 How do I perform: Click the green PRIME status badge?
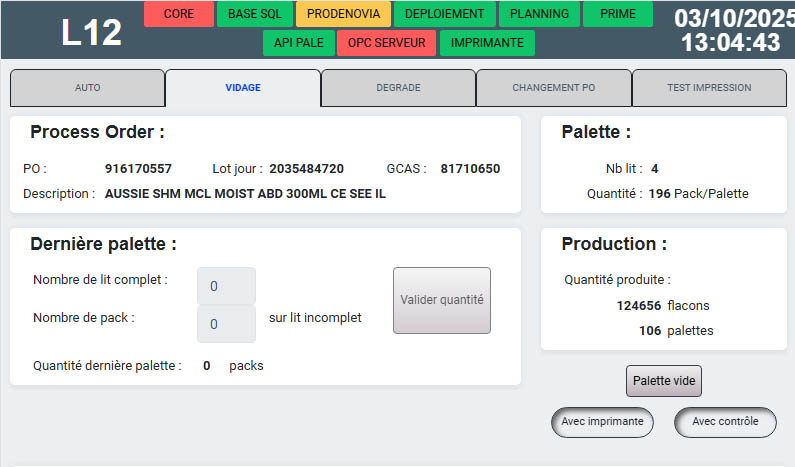coord(617,14)
